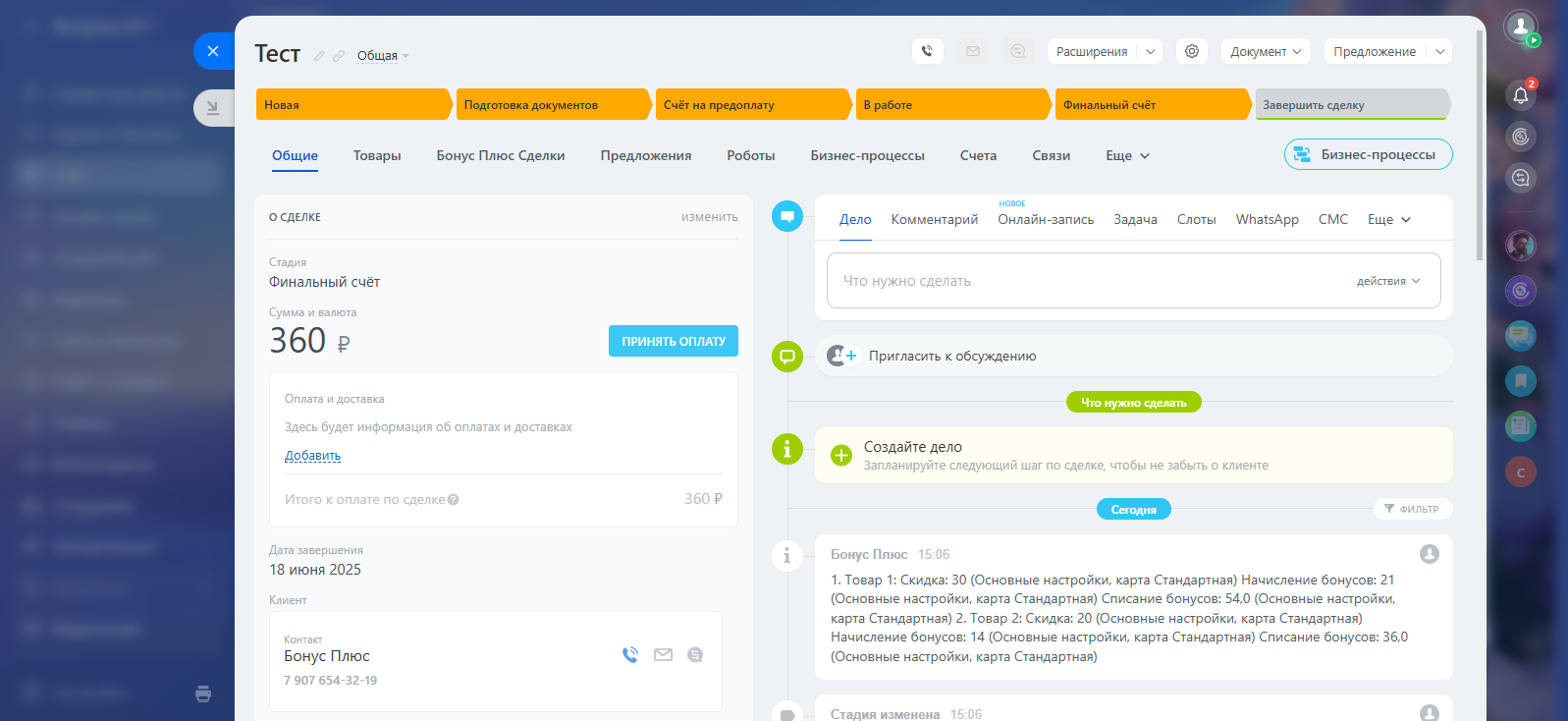
Task: Click the envelope icon in the Бонус Плюс contact
Action: pos(664,655)
